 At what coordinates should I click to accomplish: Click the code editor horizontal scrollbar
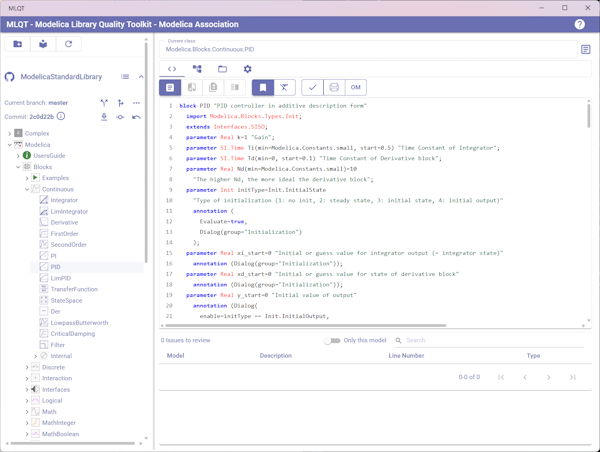click(x=305, y=326)
